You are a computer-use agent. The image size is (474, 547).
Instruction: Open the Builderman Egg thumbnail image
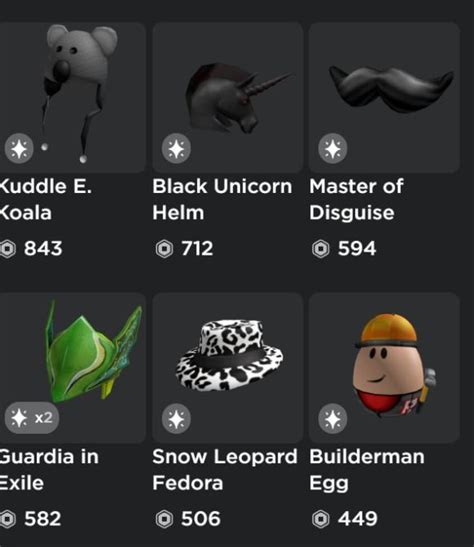coord(384,368)
